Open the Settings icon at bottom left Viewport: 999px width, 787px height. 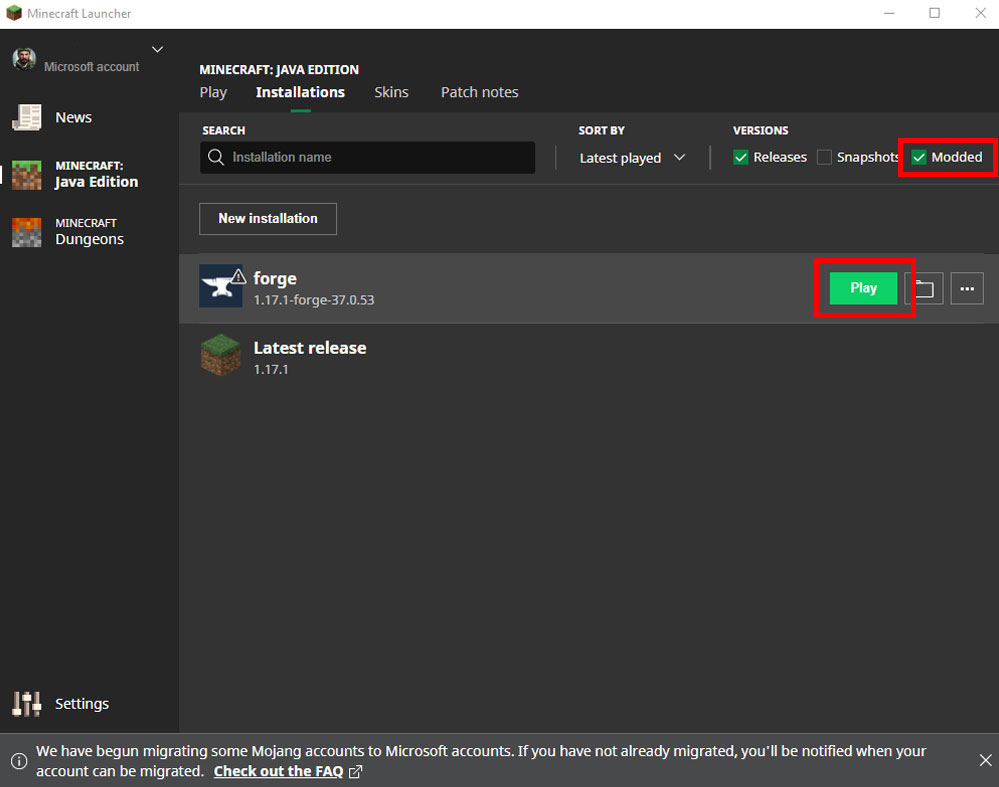pyautogui.click(x=25, y=703)
